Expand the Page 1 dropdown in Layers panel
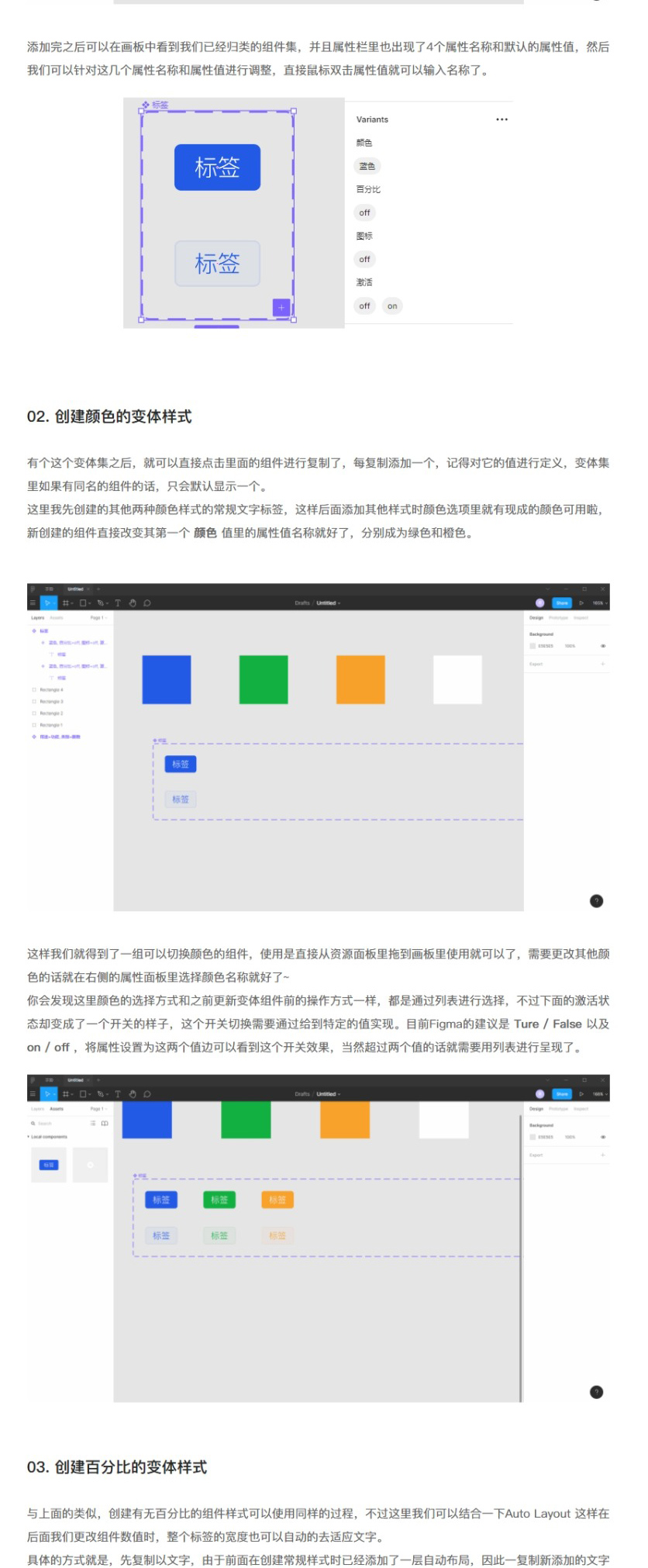The width and height of the screenshot is (648, 1568). (x=98, y=618)
